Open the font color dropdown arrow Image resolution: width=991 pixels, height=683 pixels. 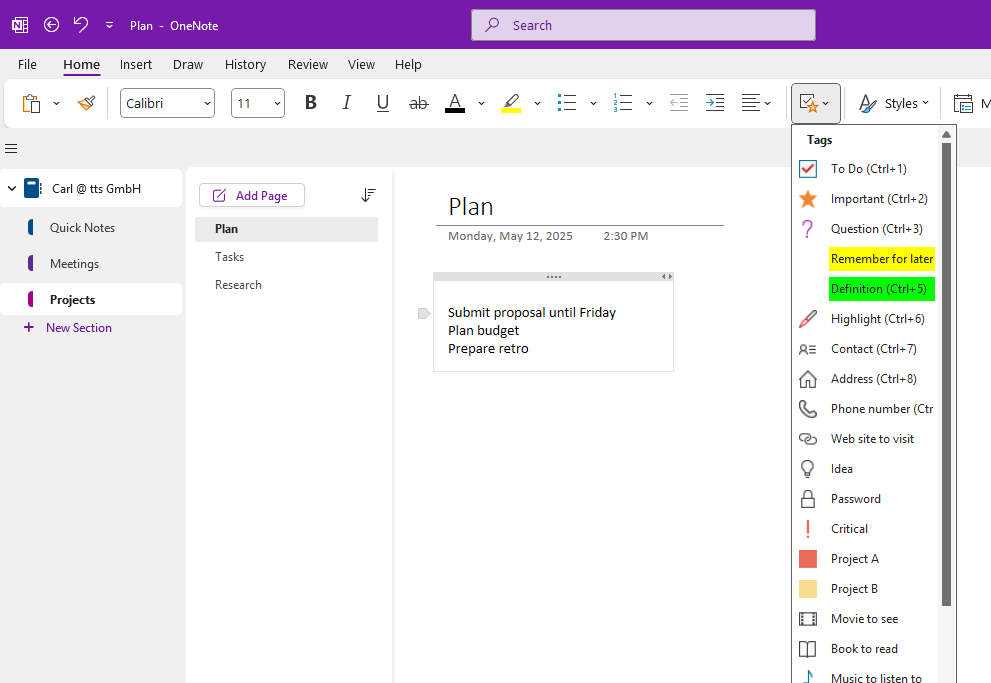(481, 103)
